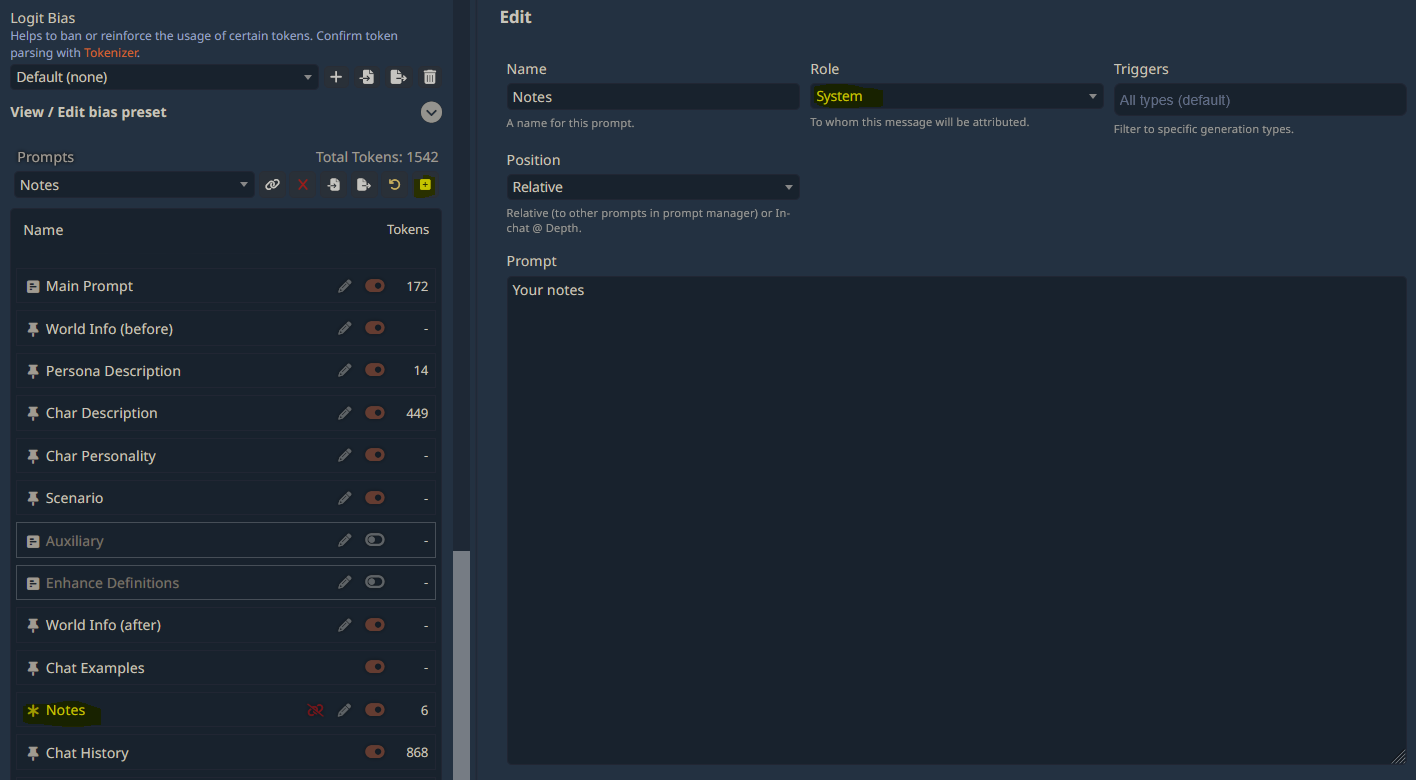The width and height of the screenshot is (1416, 780).
Task: Enable the Auxiliary prompt
Action: [x=375, y=540]
